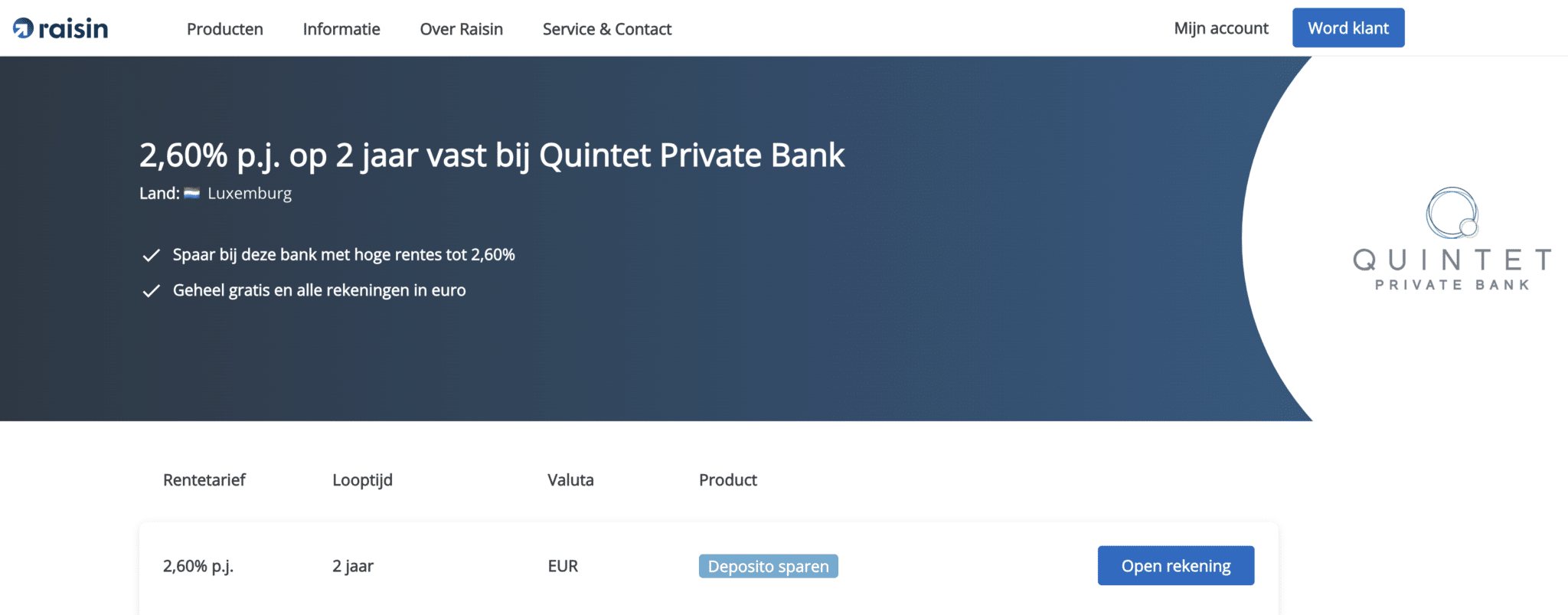This screenshot has height=615, width=1568.
Task: Click the Word klant button
Action: pyautogui.click(x=1348, y=28)
